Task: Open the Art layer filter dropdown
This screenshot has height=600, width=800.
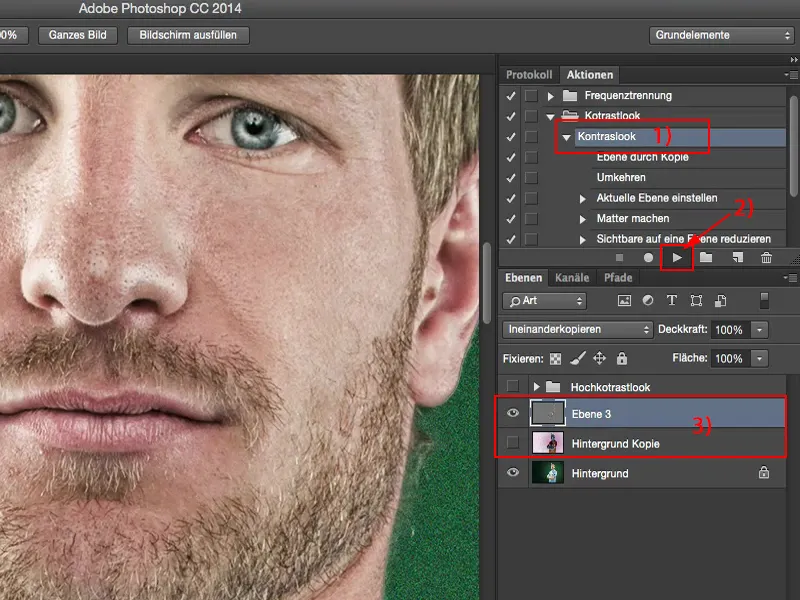Action: (x=544, y=301)
